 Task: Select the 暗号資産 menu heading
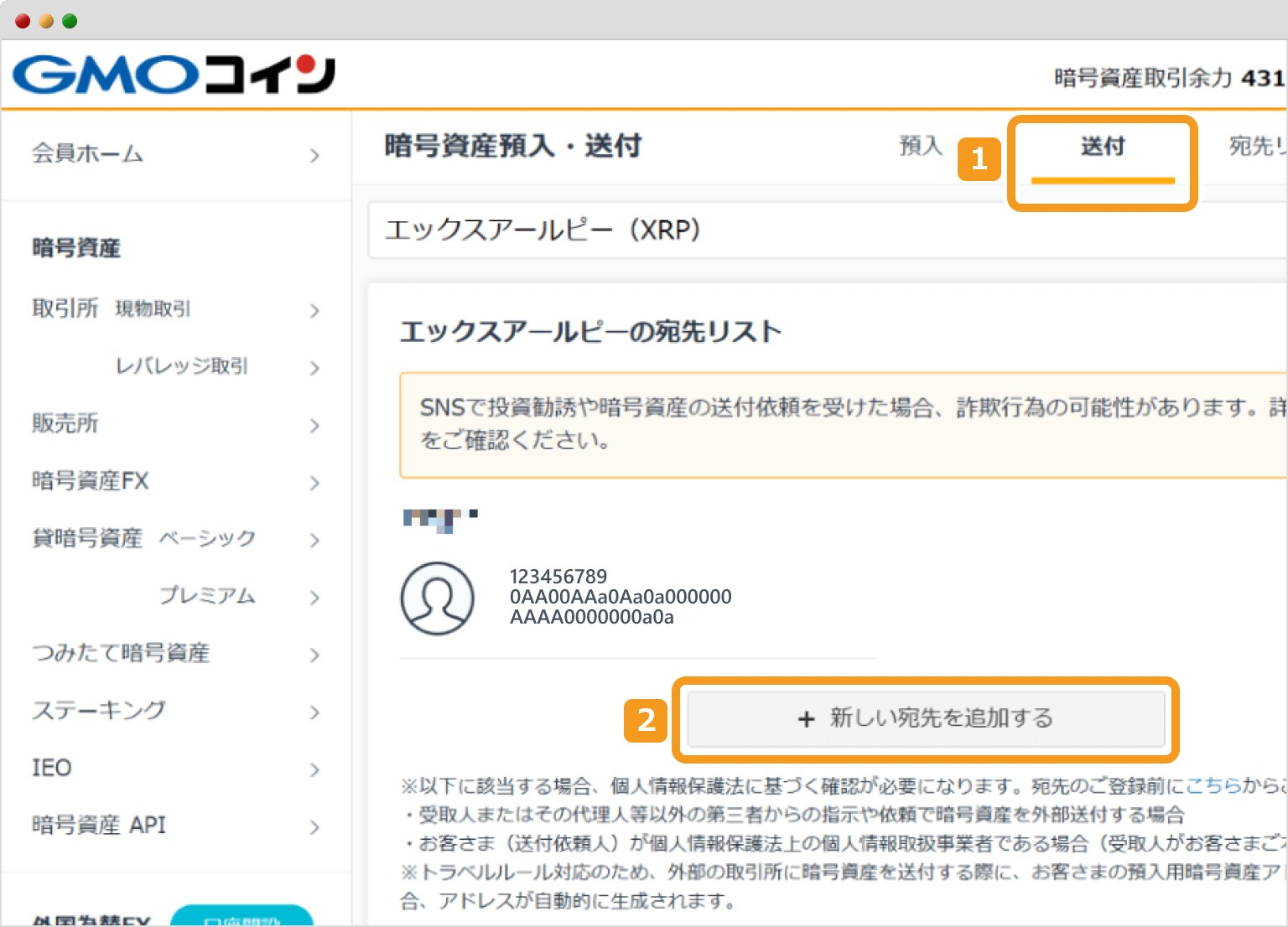pos(75,247)
